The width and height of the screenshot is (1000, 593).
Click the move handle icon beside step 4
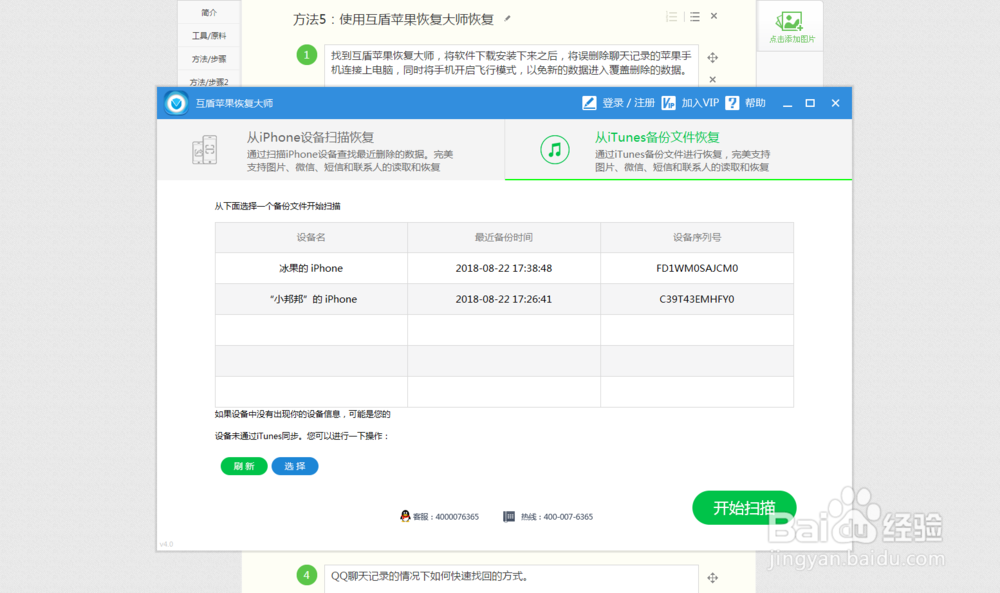pyautogui.click(x=712, y=578)
